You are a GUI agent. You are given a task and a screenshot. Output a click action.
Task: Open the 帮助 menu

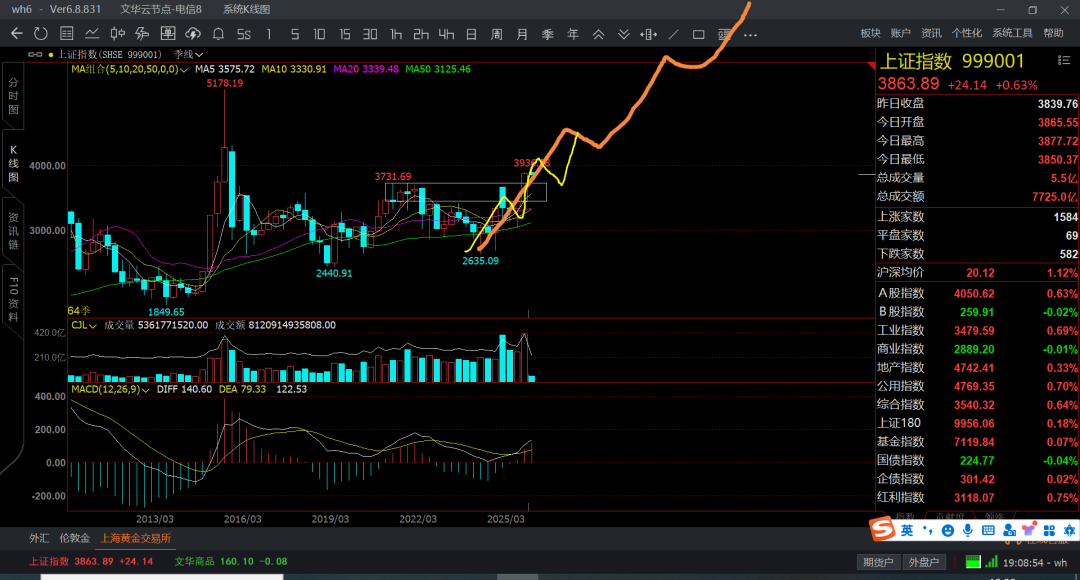[1053, 33]
